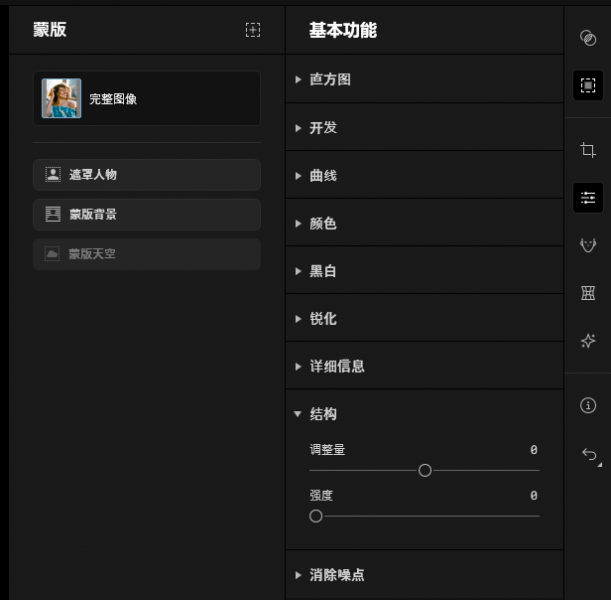Click the 强度 slider handle
The height and width of the screenshot is (600, 611).
pyautogui.click(x=316, y=516)
